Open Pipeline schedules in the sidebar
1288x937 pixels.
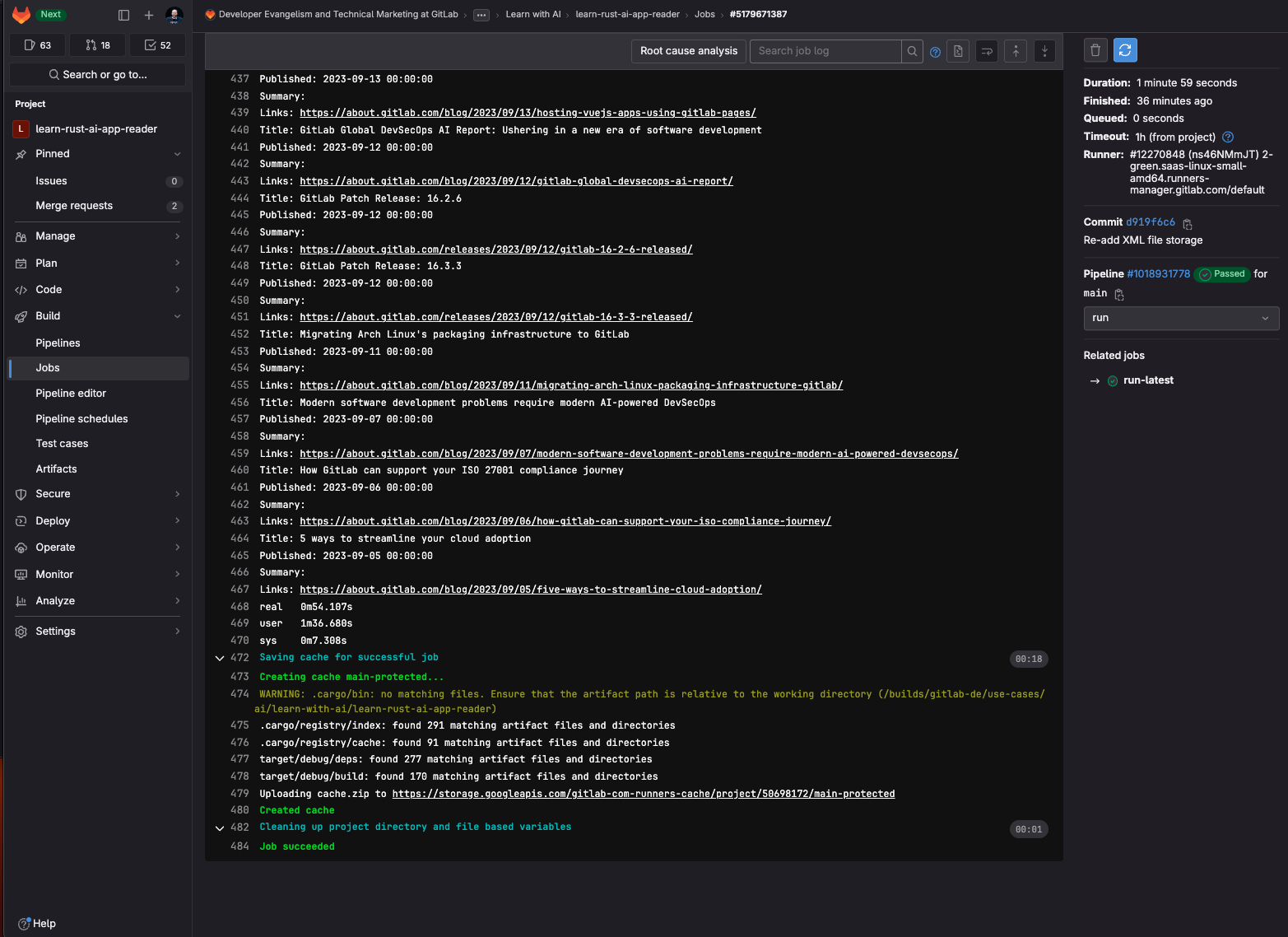(81, 418)
